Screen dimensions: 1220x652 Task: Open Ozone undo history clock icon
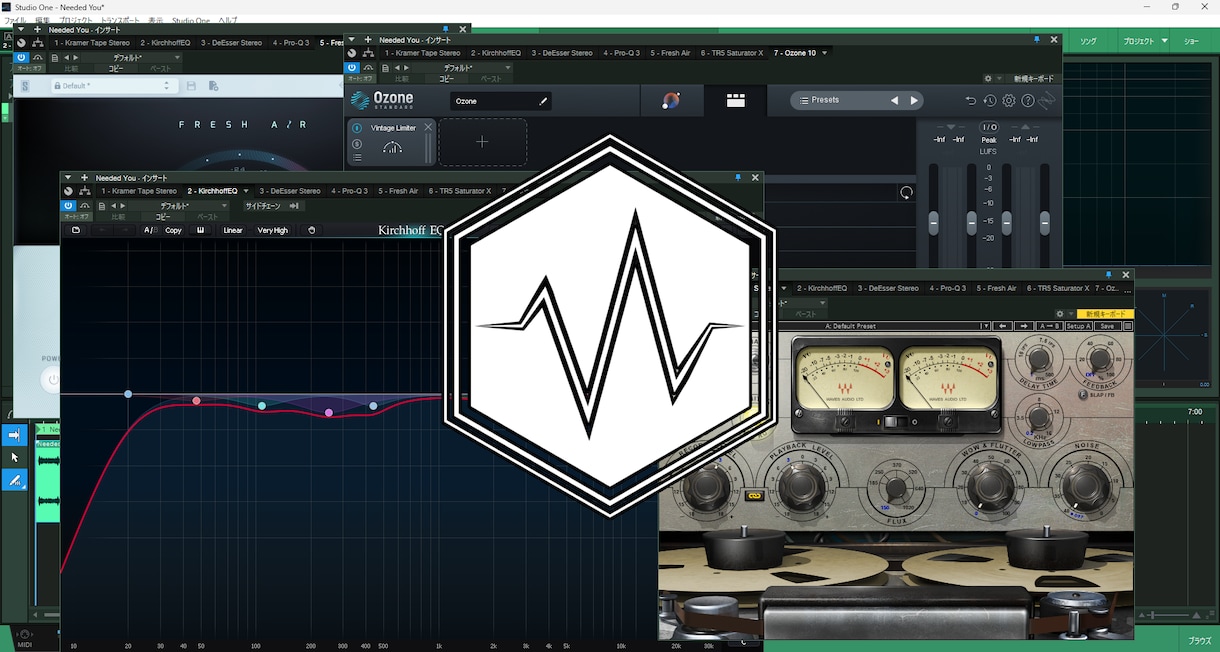tap(989, 101)
